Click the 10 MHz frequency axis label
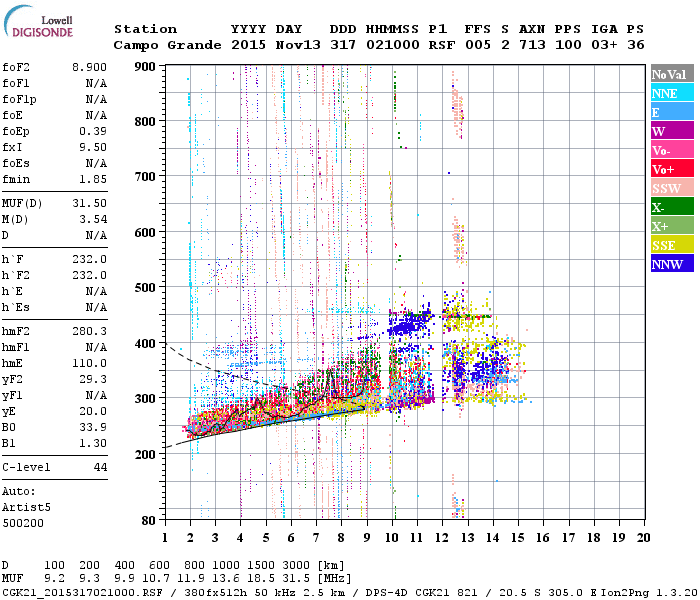700x600 pixels. [392, 538]
